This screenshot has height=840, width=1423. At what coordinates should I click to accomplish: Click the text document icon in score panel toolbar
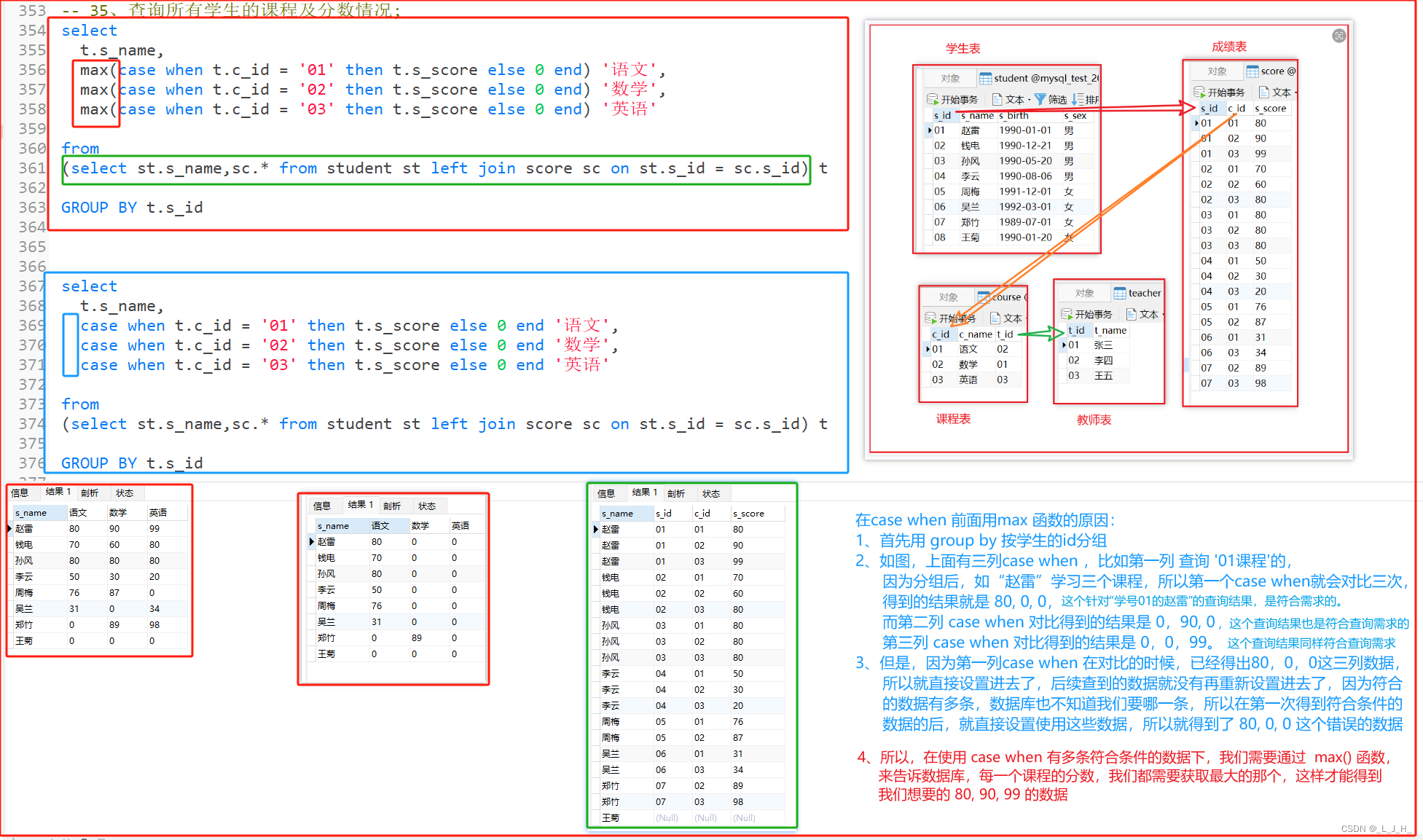click(1264, 92)
